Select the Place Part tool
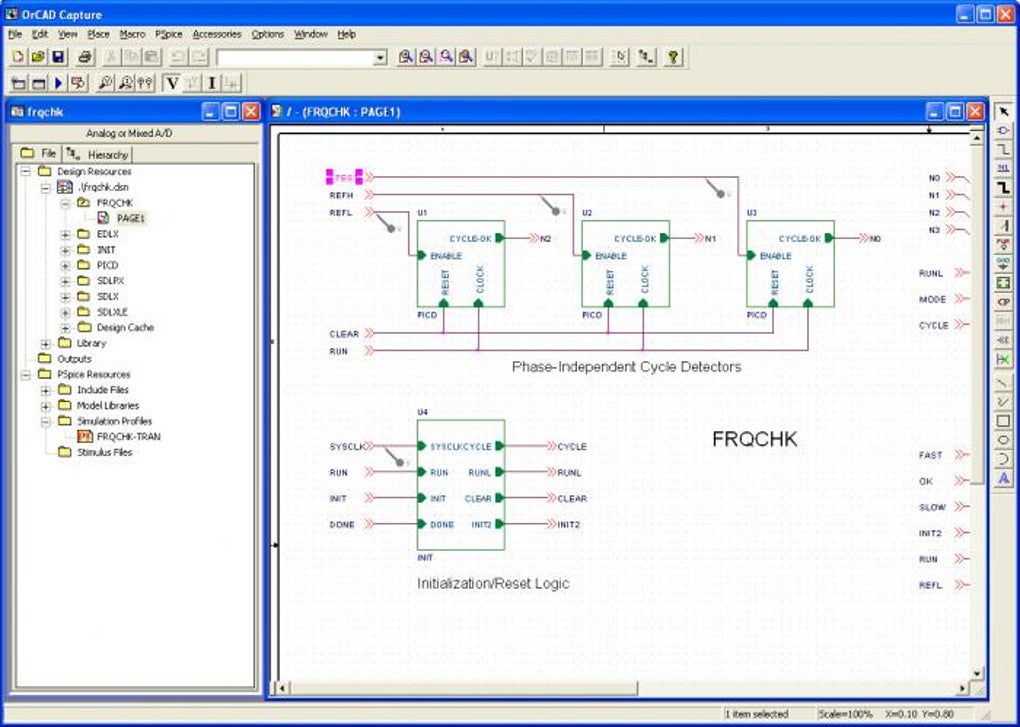Viewport: 1020px width, 727px height. coord(1004,131)
